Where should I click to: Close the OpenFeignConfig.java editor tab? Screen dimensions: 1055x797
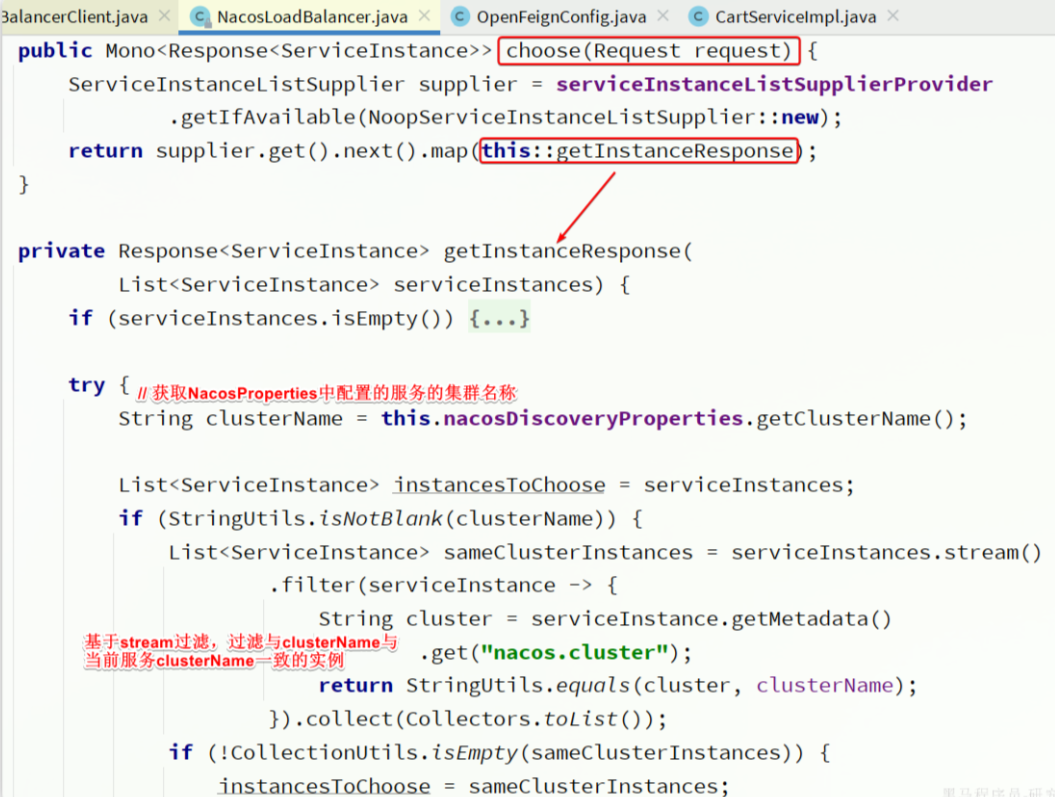coord(662,16)
